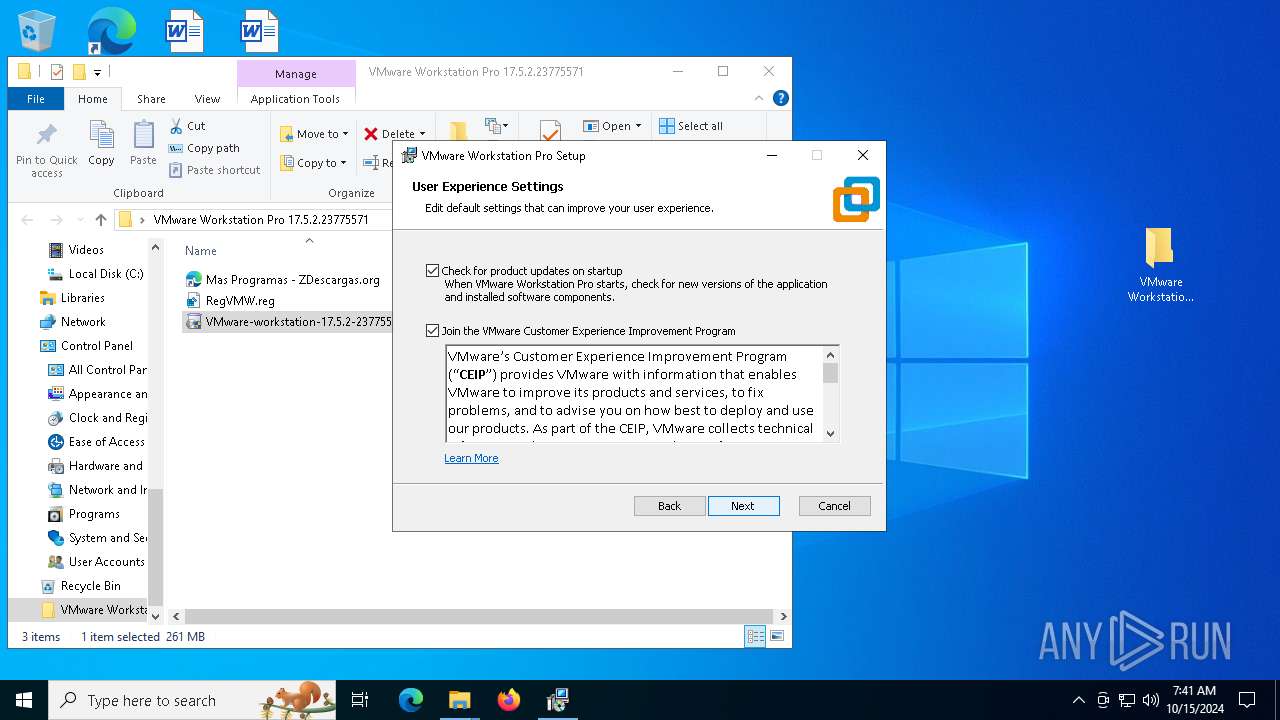Viewport: 1280px width, 720px height.
Task: Open the Copy to dropdown
Action: coord(313,163)
